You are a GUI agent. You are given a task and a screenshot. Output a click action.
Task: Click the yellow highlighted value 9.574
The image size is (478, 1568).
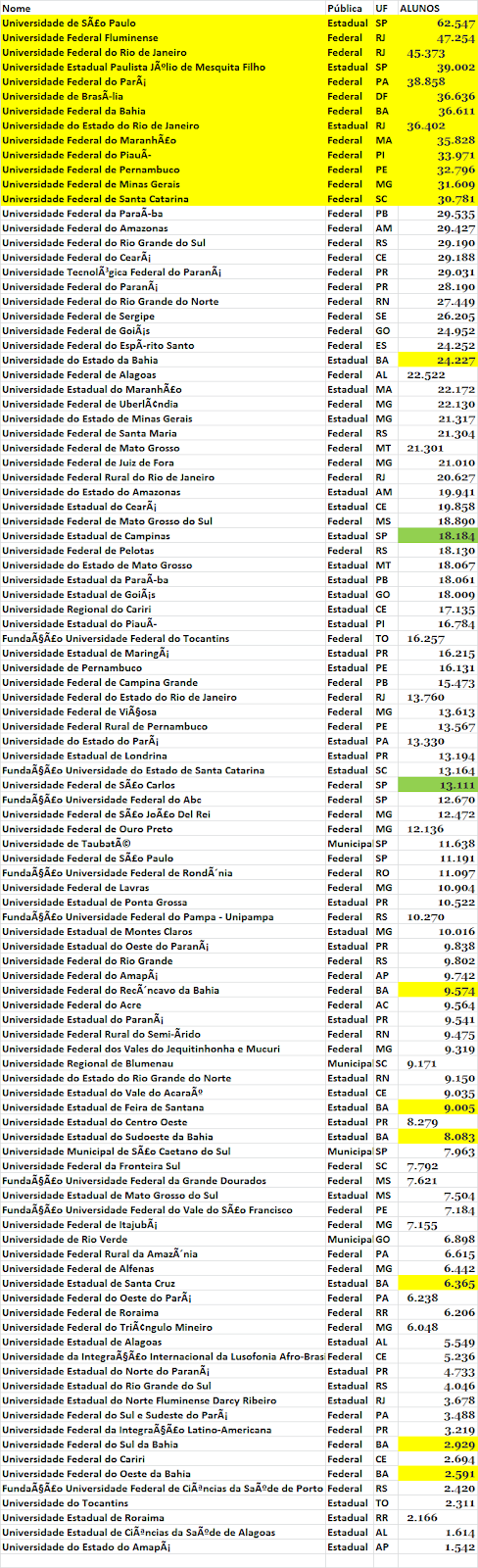click(x=458, y=992)
